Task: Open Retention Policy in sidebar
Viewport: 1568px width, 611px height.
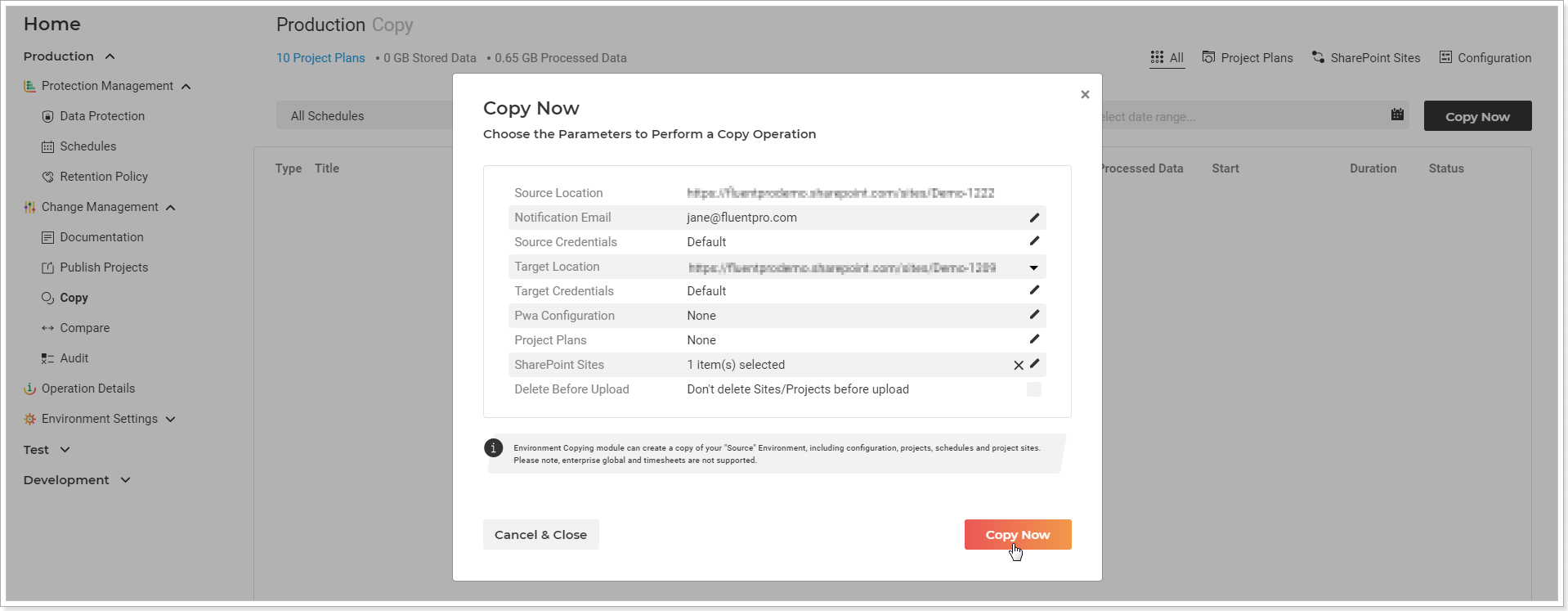Action: coord(103,177)
